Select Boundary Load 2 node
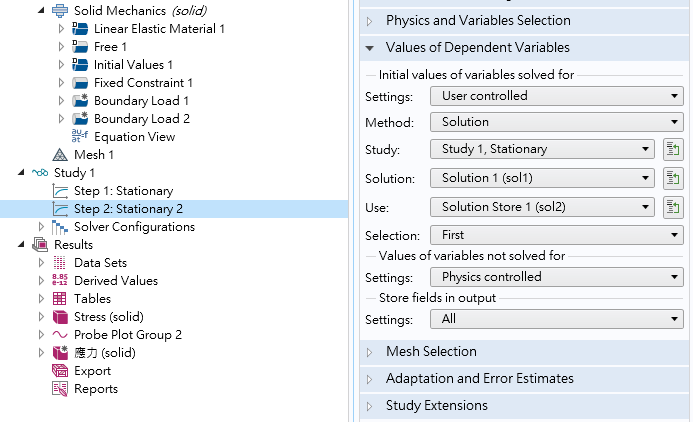693x422 pixels. point(141,119)
